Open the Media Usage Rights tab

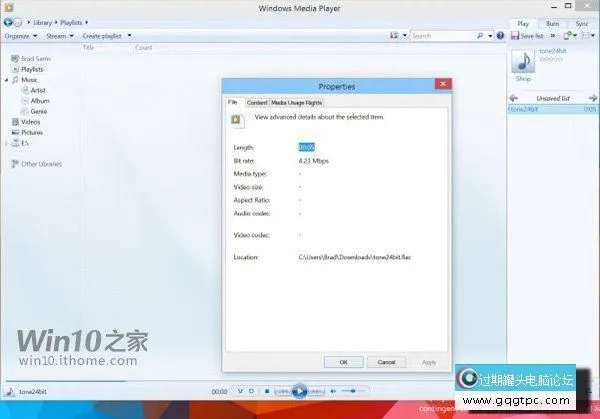[x=297, y=102]
